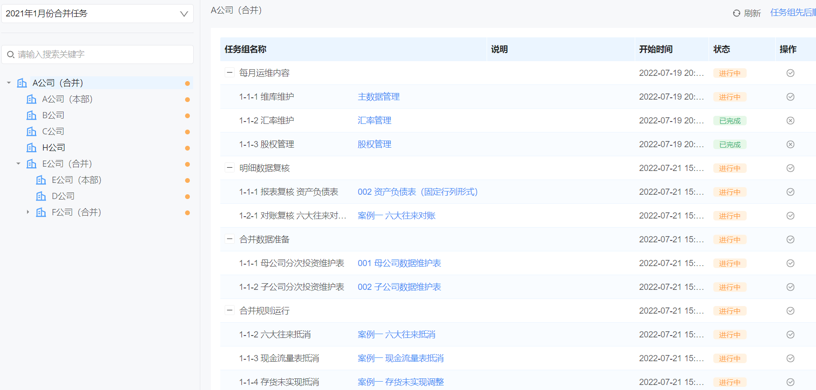The image size is (816, 390).
Task: Click the orange status dot beside F公司（合并）
Action: (x=187, y=212)
